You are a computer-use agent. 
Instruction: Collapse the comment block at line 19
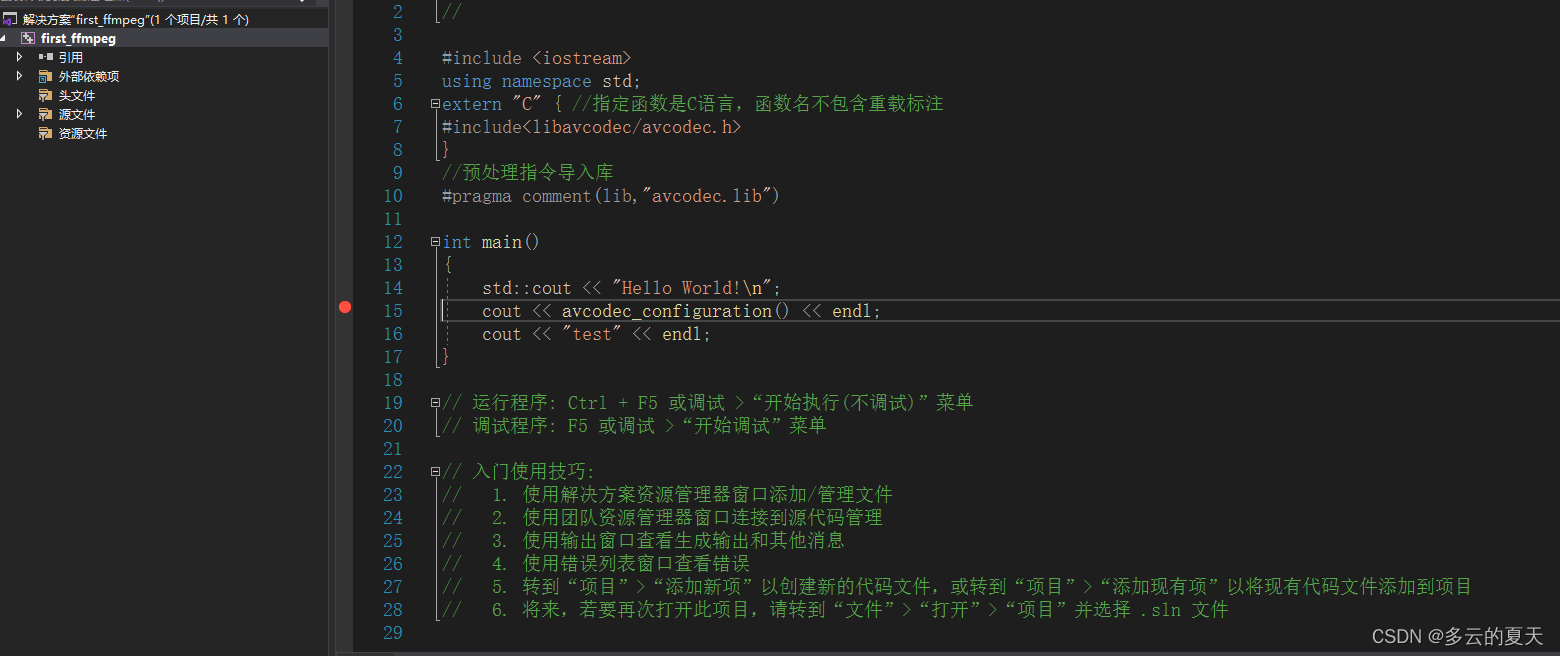pos(435,403)
